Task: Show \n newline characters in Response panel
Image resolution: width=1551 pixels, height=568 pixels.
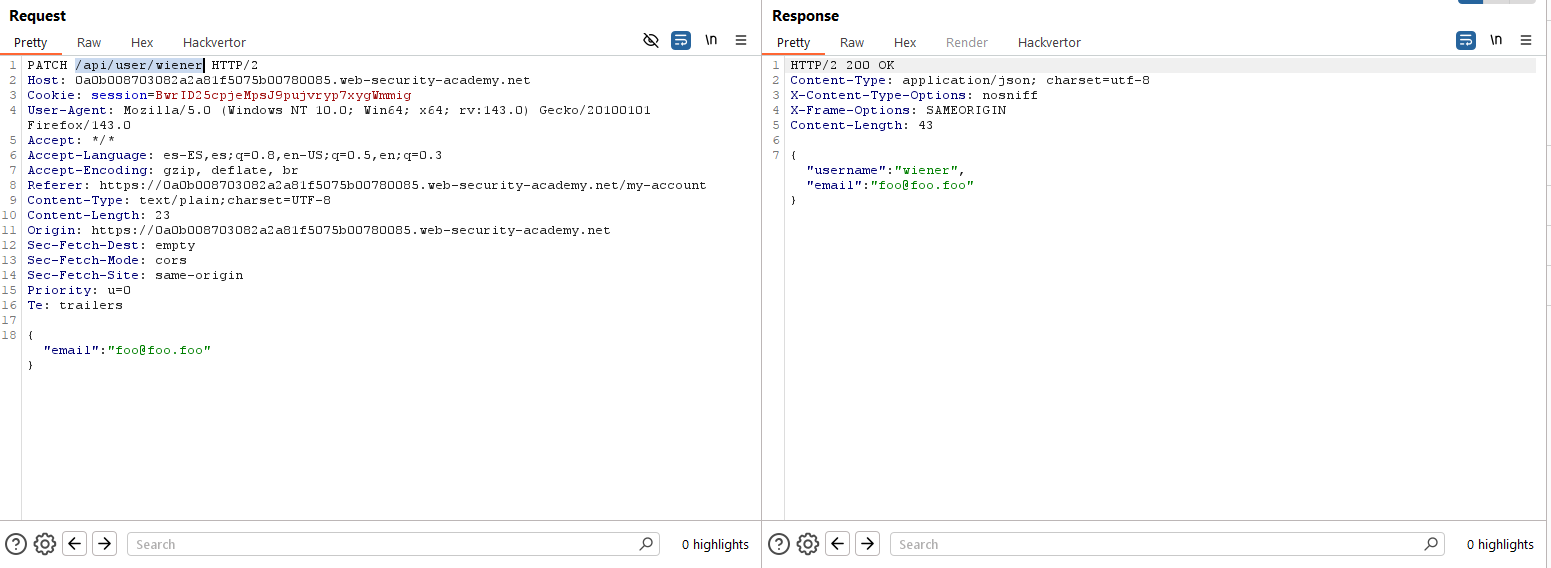Action: tap(1496, 40)
